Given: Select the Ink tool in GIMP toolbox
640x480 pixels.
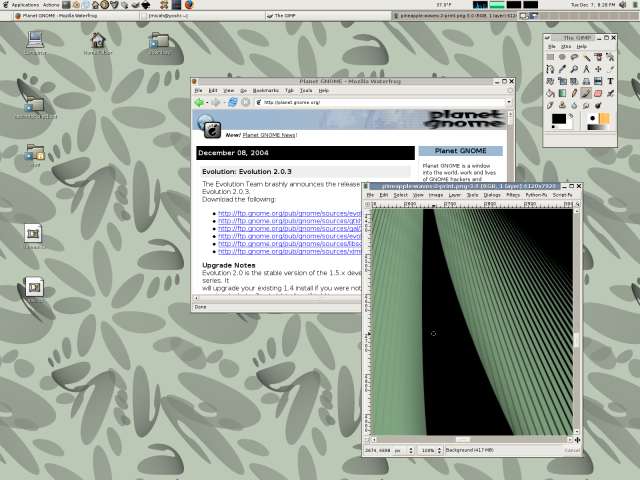Looking at the screenshot, I should [550, 105].
